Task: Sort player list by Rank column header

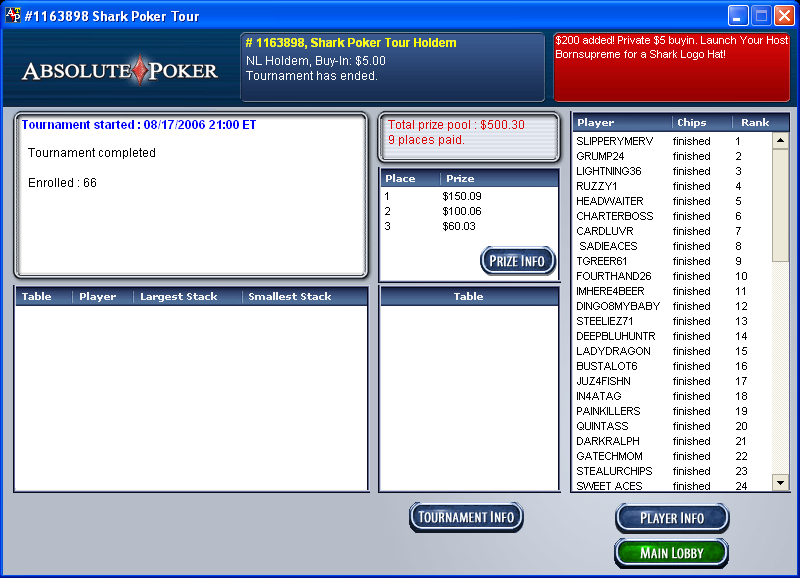Action: [761, 122]
